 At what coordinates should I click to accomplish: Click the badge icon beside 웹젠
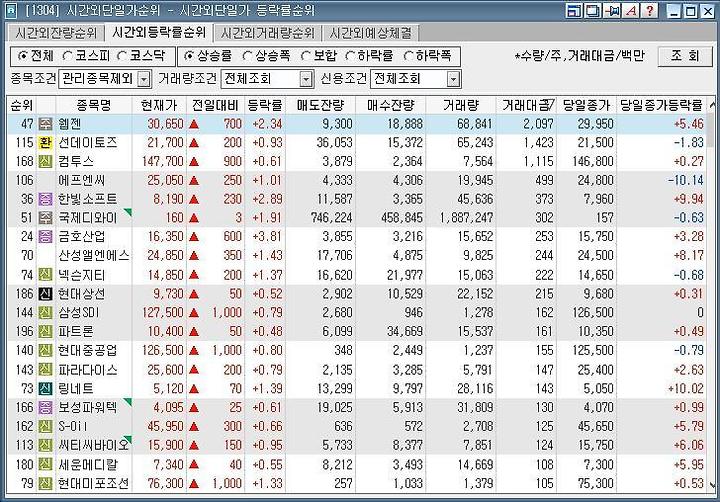coord(45,124)
